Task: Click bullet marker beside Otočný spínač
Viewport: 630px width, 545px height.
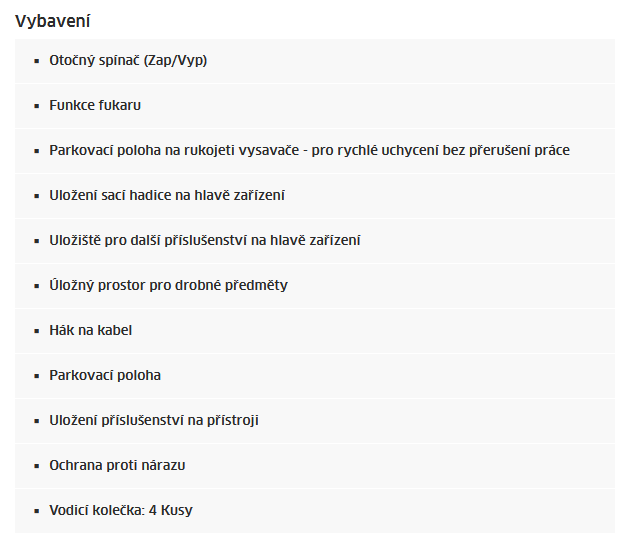Action: [37, 61]
